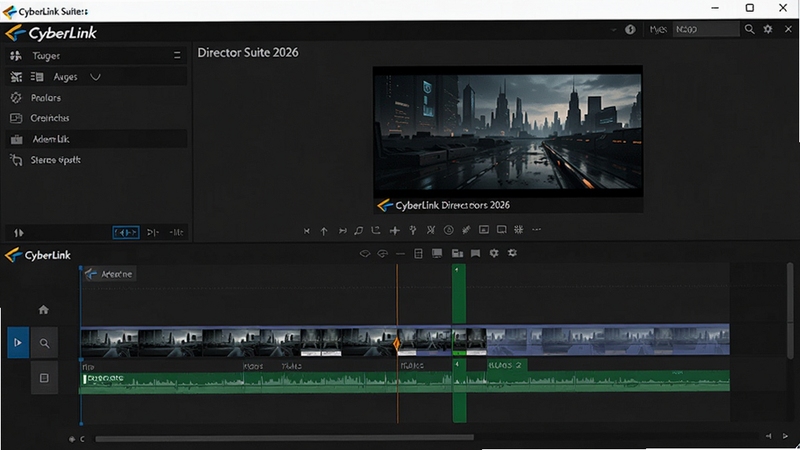Viewport: 800px width, 450px height.
Task: Click the CyberLink logo in top header
Action: click(x=51, y=33)
